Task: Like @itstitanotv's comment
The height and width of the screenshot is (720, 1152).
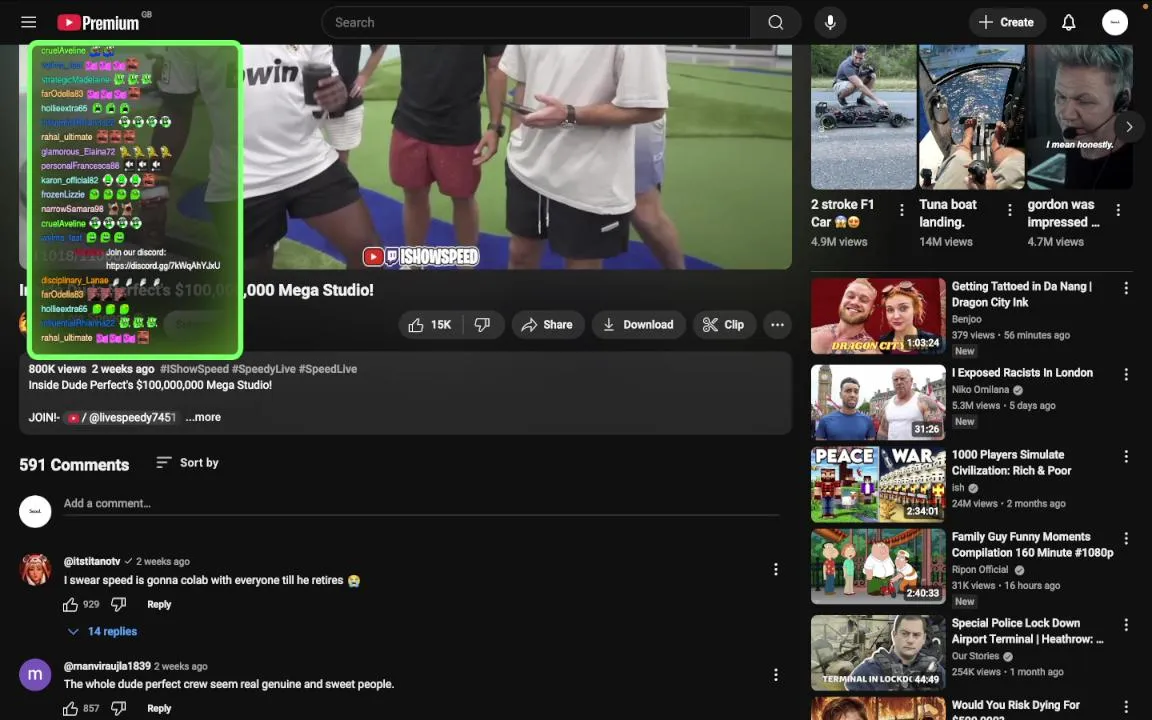Action: [x=71, y=605]
